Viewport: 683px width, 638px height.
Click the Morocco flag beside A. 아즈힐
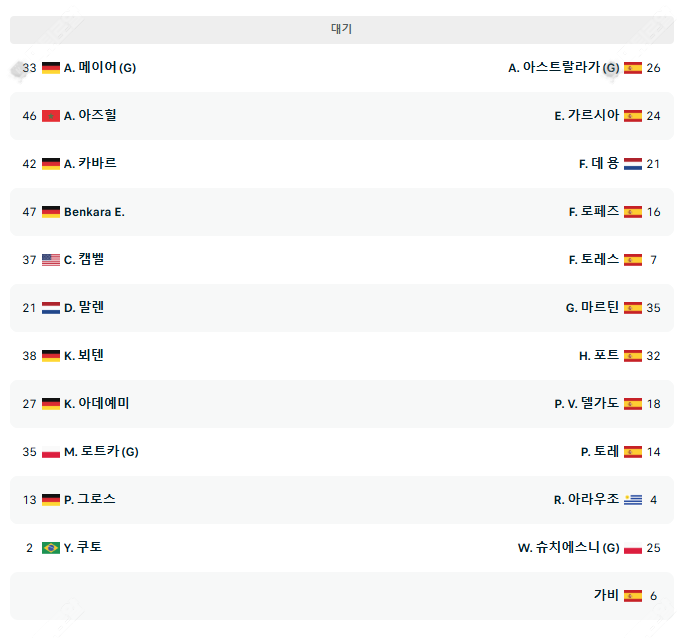[x=51, y=116]
